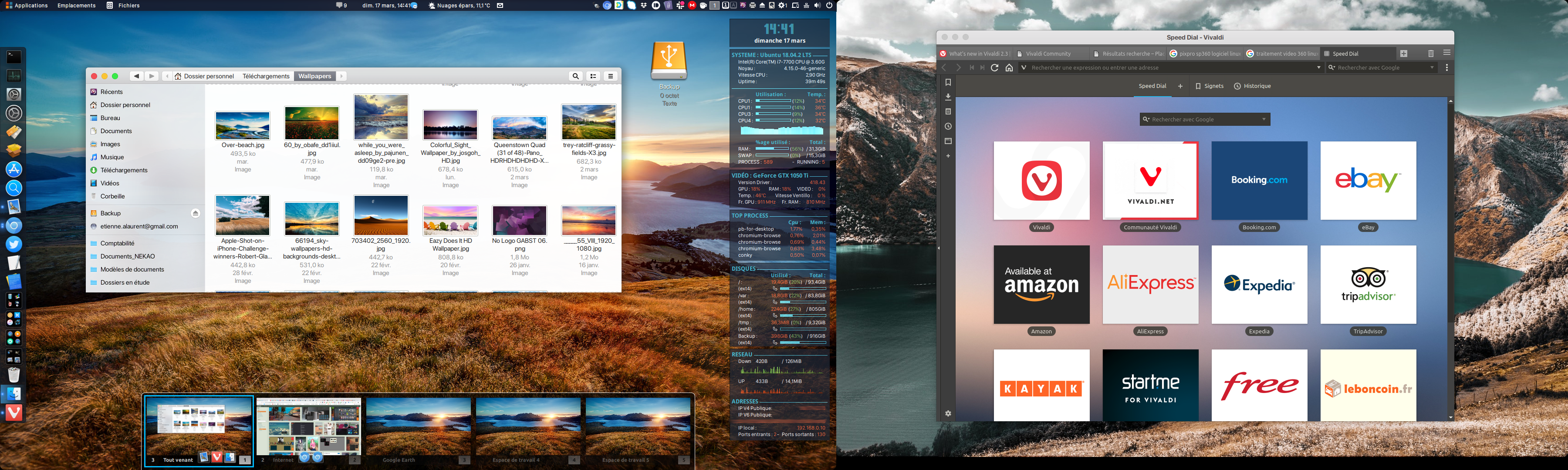The height and width of the screenshot is (470, 1568).
Task: Open the closed tabs trash in Vivaldi
Action: click(1431, 54)
